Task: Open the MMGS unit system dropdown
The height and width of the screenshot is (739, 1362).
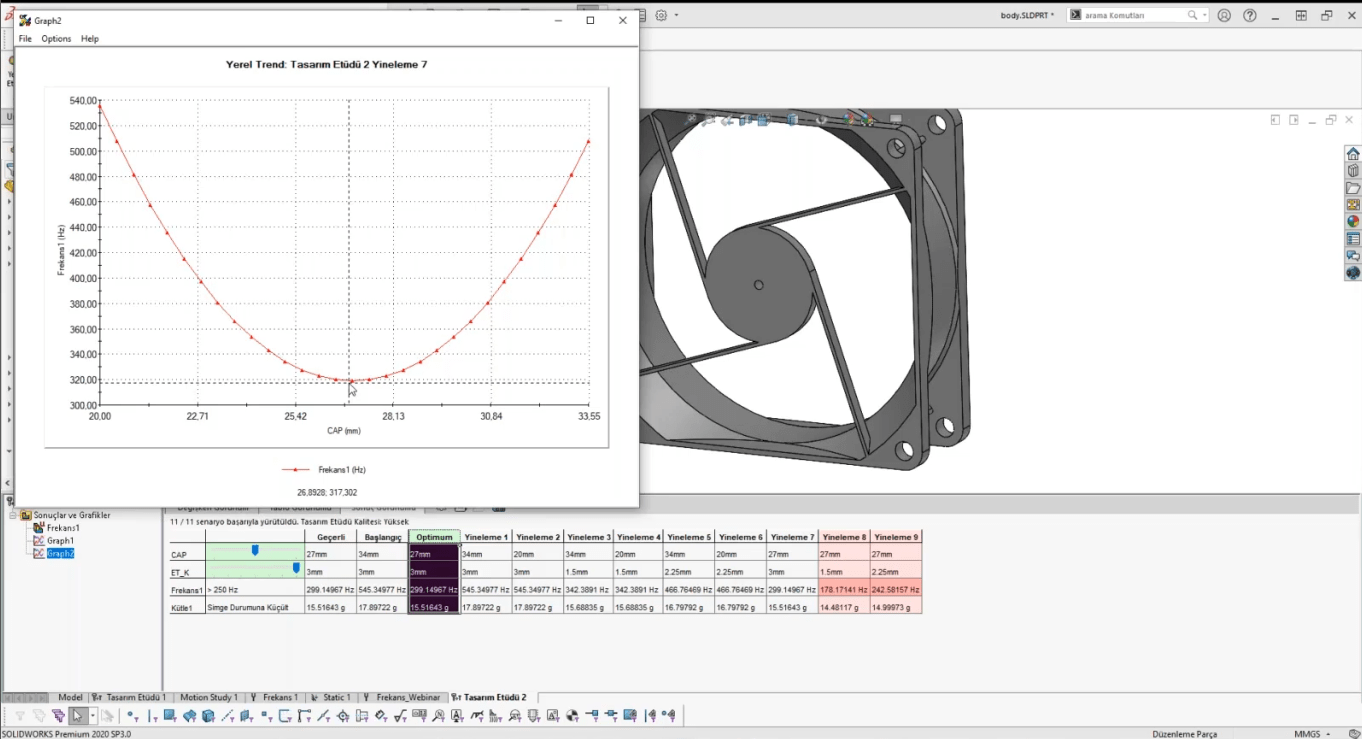Action: pyautogui.click(x=1316, y=733)
